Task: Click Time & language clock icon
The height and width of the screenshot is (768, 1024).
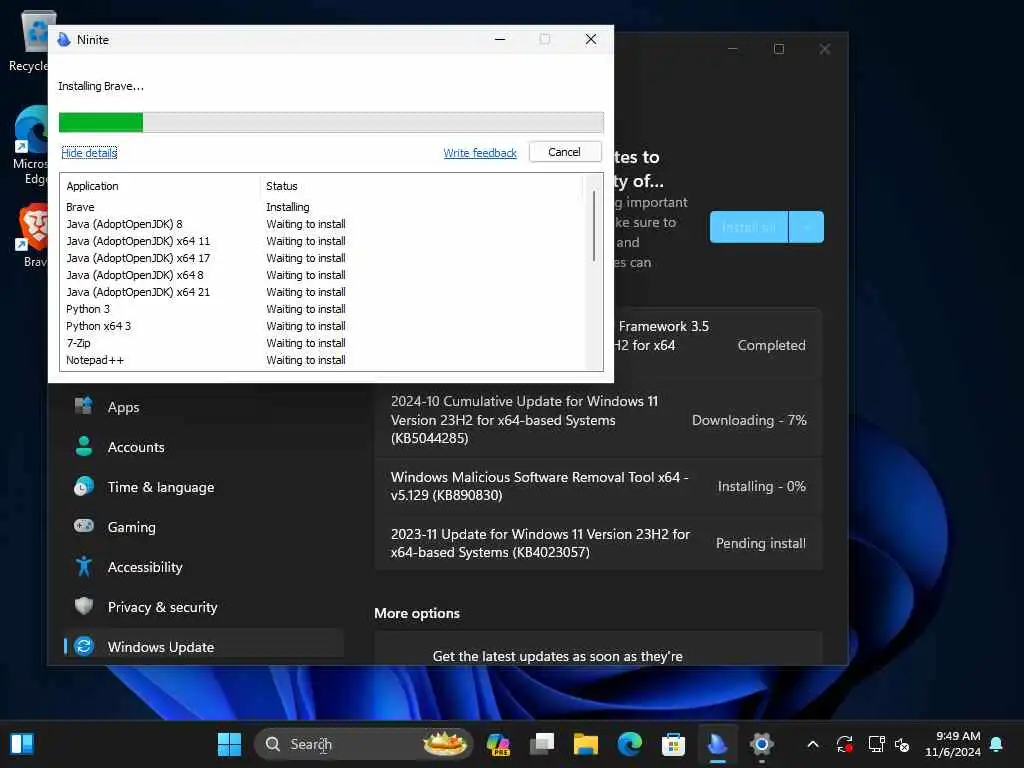Action: 84,487
